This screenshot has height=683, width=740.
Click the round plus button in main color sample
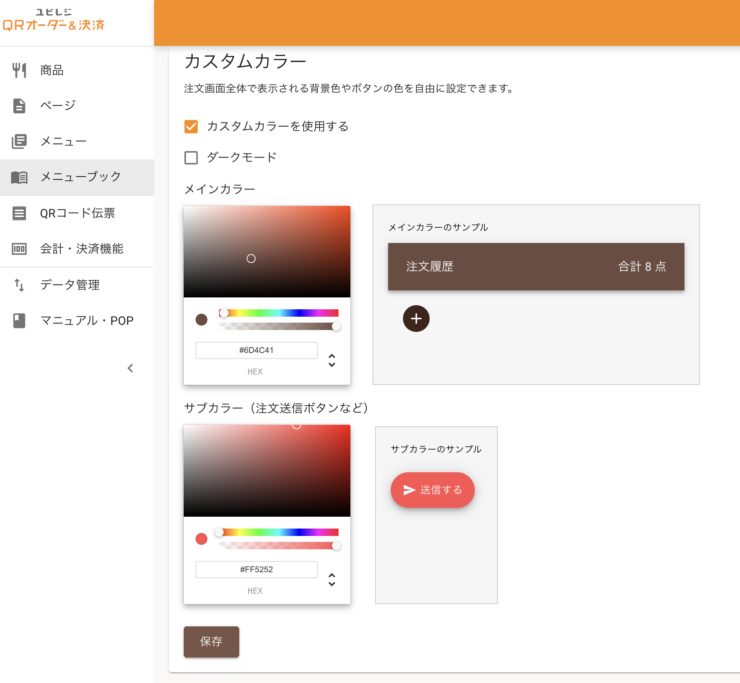[x=416, y=319]
